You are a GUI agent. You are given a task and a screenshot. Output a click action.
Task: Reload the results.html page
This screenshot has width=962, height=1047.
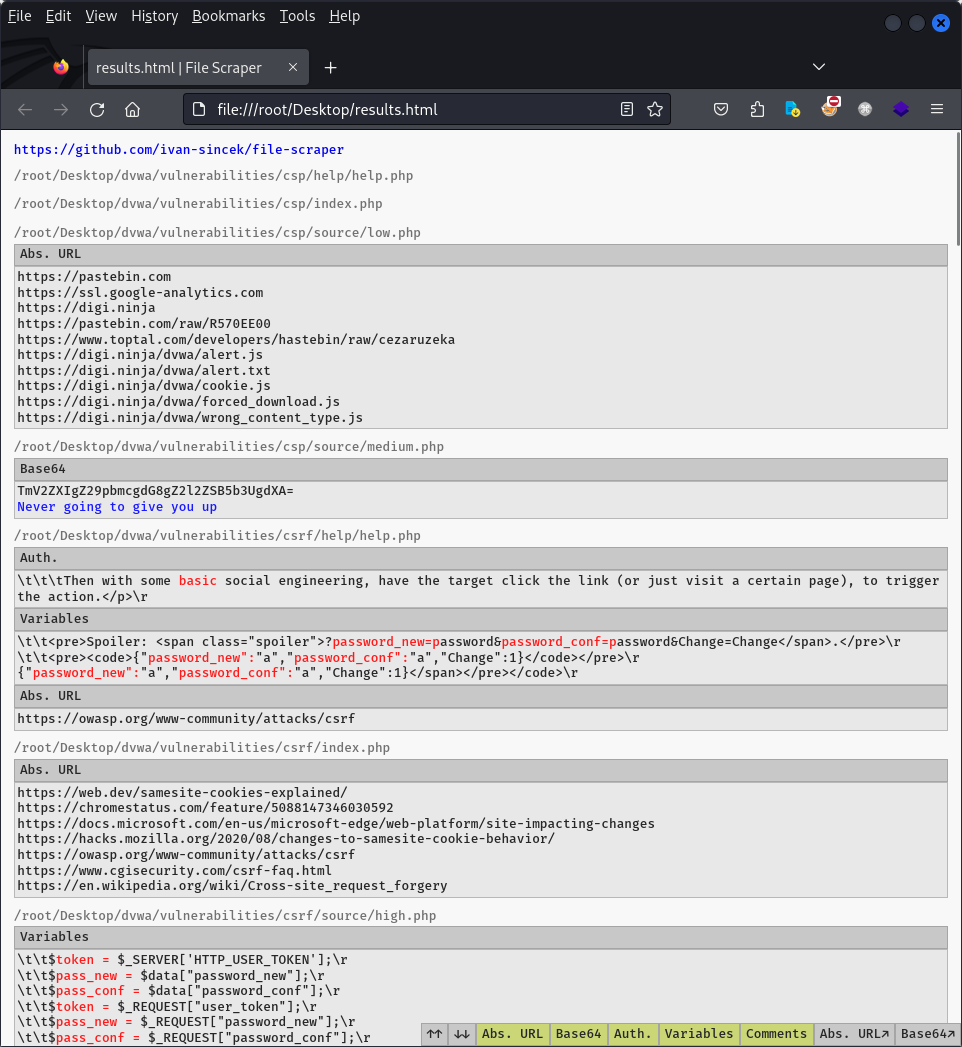coord(96,109)
